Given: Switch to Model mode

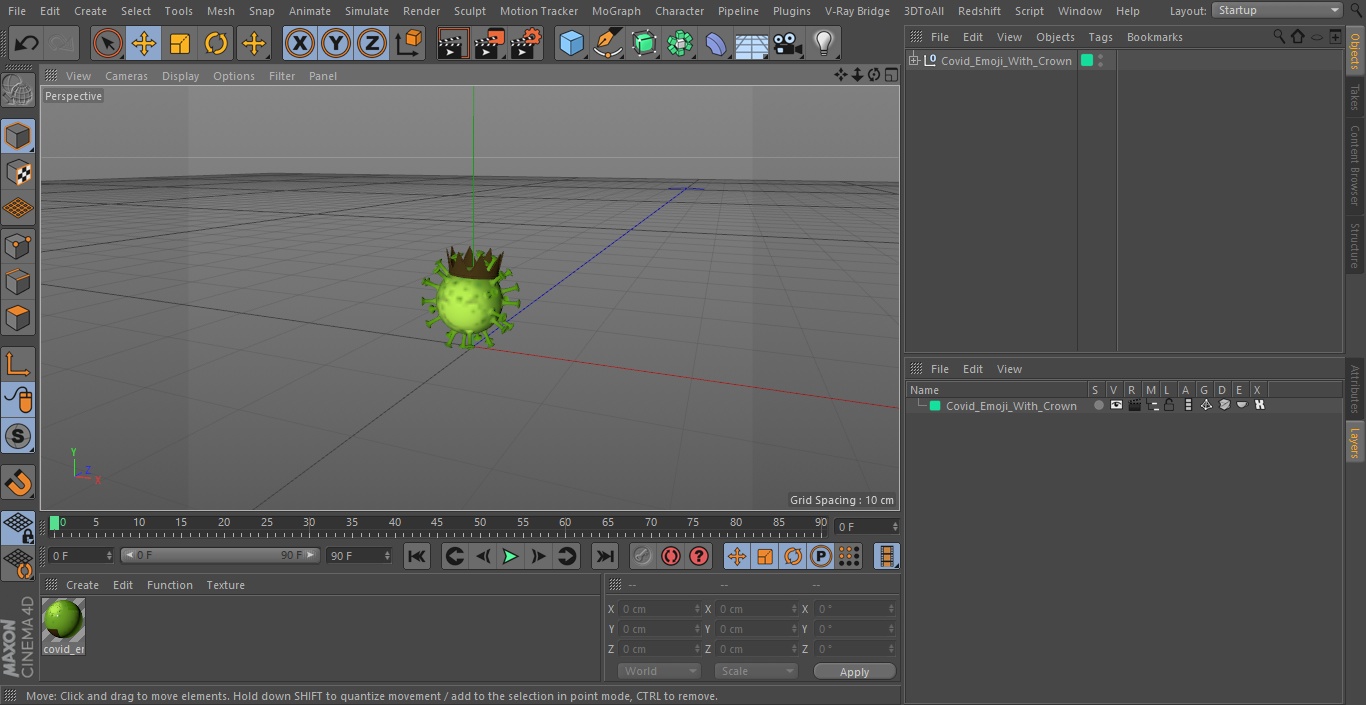Looking at the screenshot, I should pyautogui.click(x=18, y=136).
